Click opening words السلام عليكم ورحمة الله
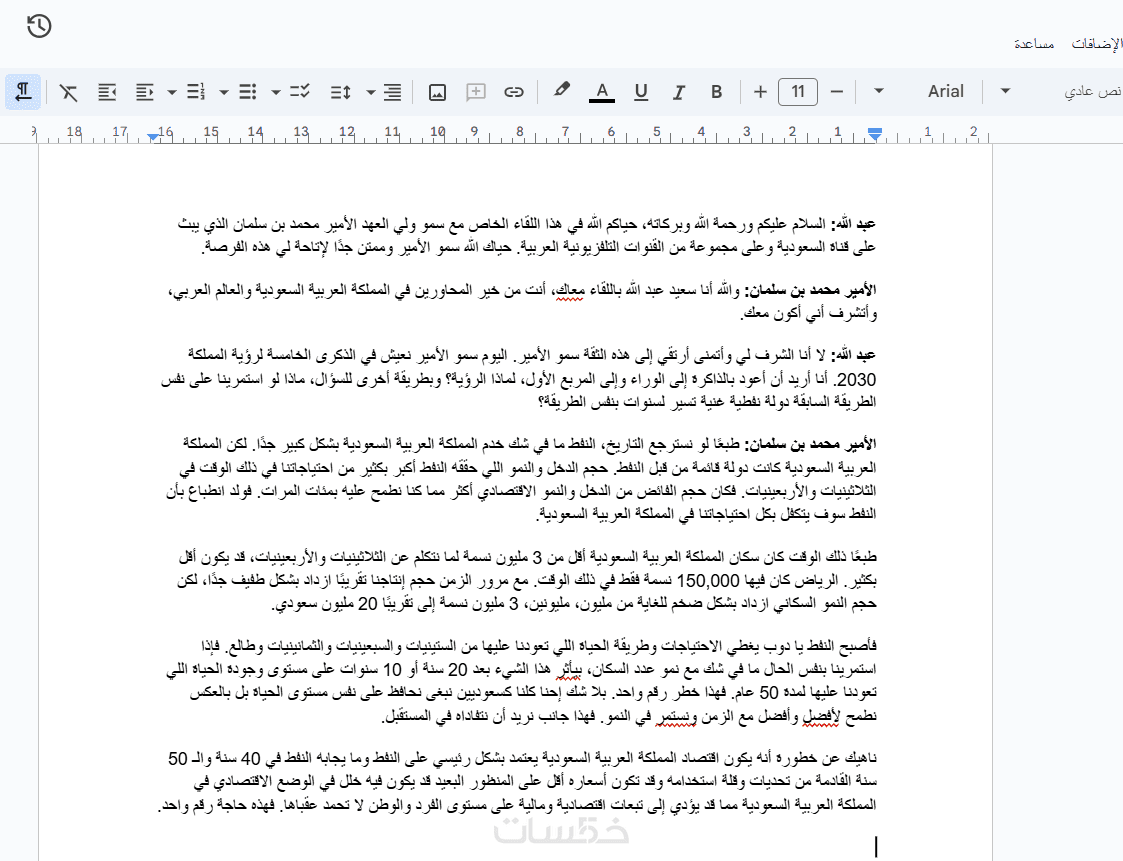Viewport: 1123px width, 861px height. [759, 224]
